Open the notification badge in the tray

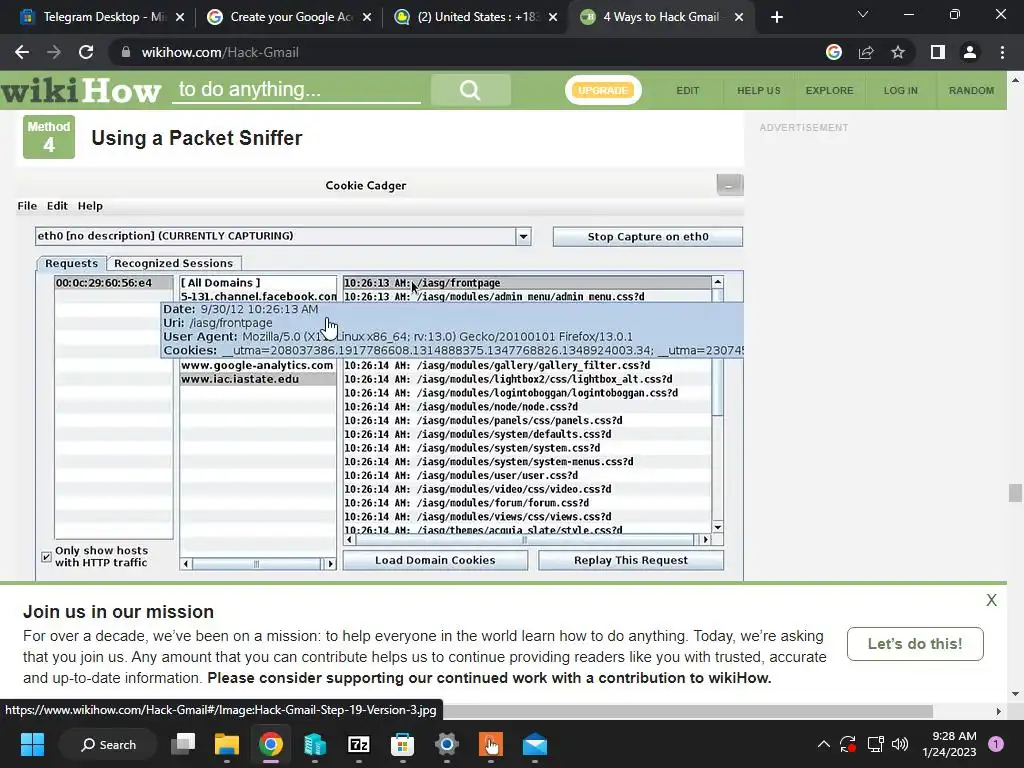(x=996, y=744)
